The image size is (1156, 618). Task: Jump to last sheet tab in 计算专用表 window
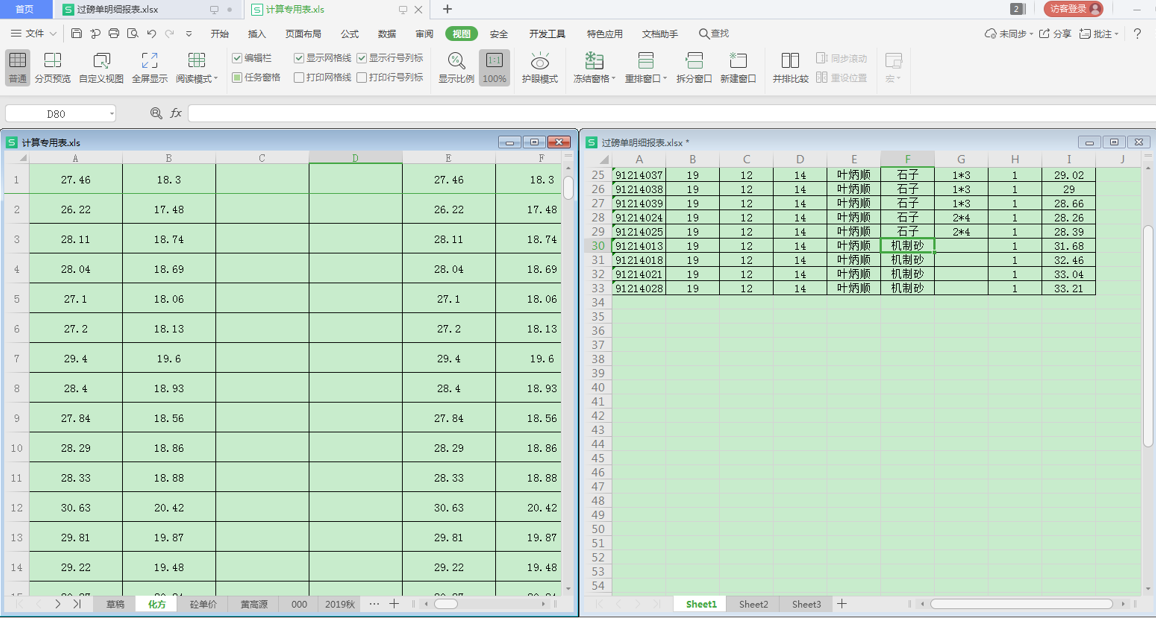point(77,604)
